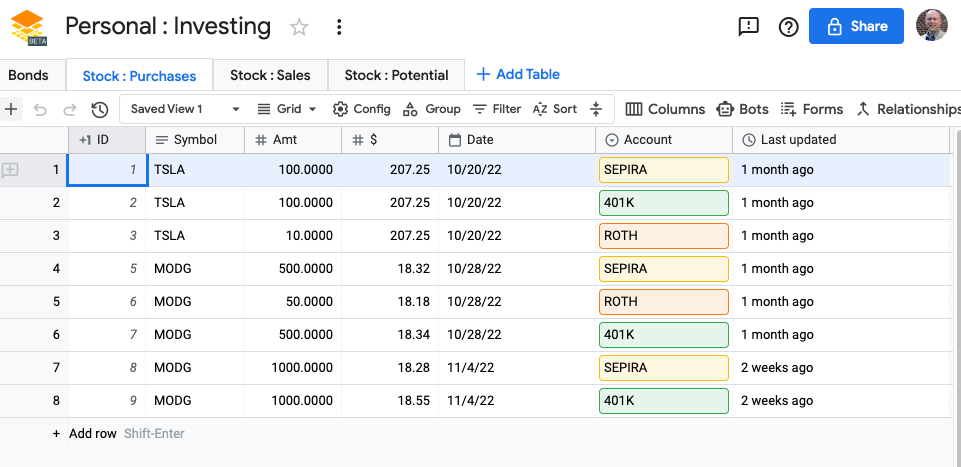Click Add Table link
This screenshot has height=467, width=961.
pos(518,74)
